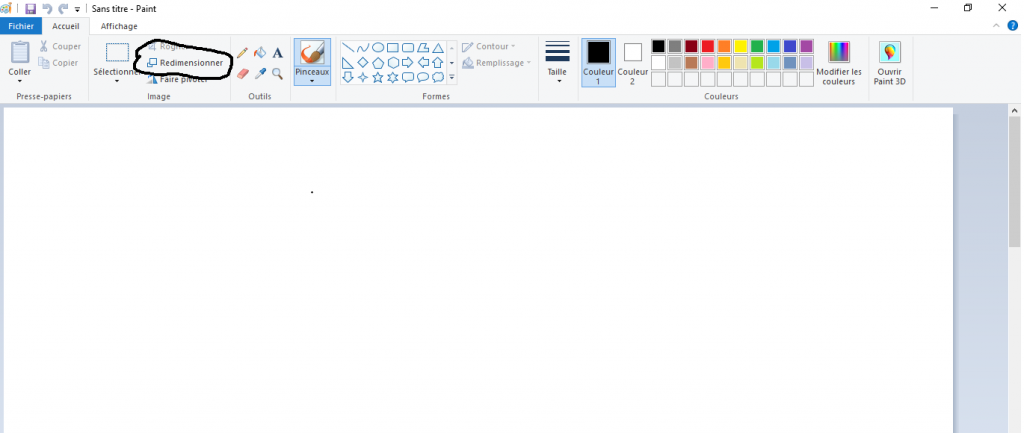The width and height of the screenshot is (1024, 433).
Task: Open Customize Quick Access Toolbar arrow
Action: tap(77, 10)
